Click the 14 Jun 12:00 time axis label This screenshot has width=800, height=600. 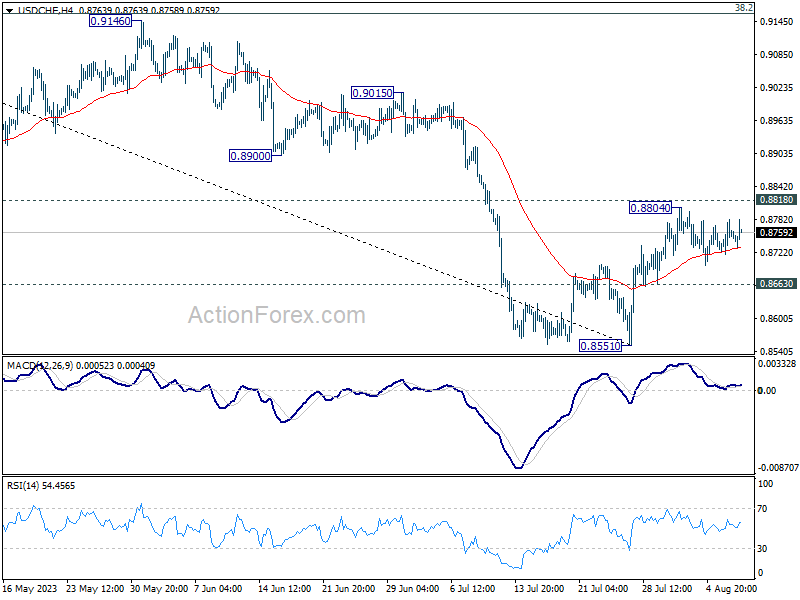tap(284, 588)
